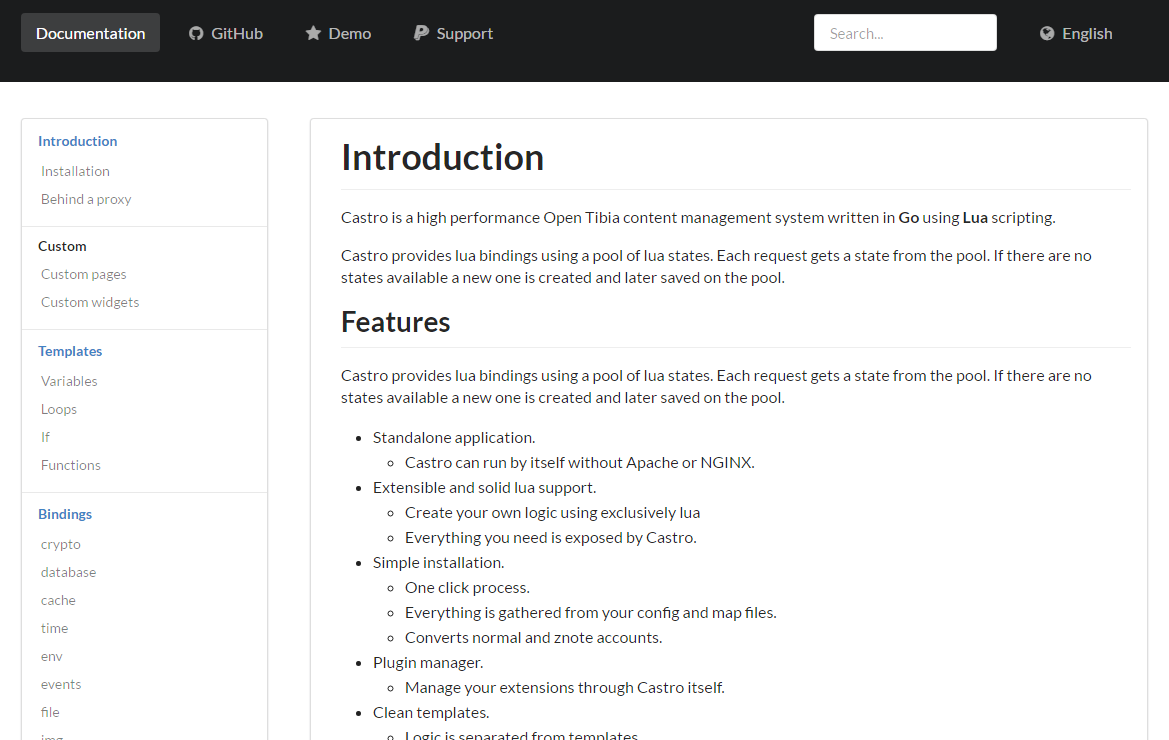Click 'Castro can run by itself' sub-item

coord(579,462)
